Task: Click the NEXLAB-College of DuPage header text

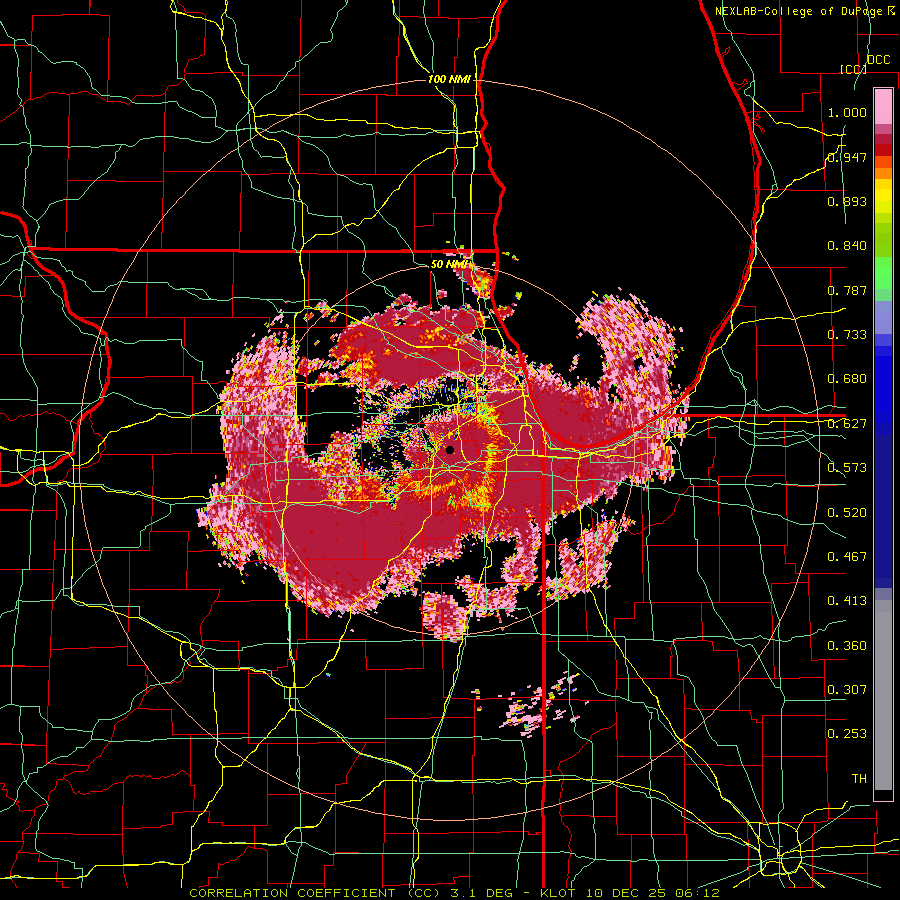Action: coord(801,11)
